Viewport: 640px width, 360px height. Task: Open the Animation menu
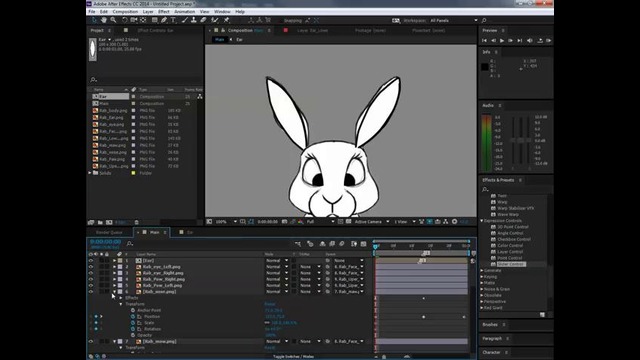tap(184, 12)
